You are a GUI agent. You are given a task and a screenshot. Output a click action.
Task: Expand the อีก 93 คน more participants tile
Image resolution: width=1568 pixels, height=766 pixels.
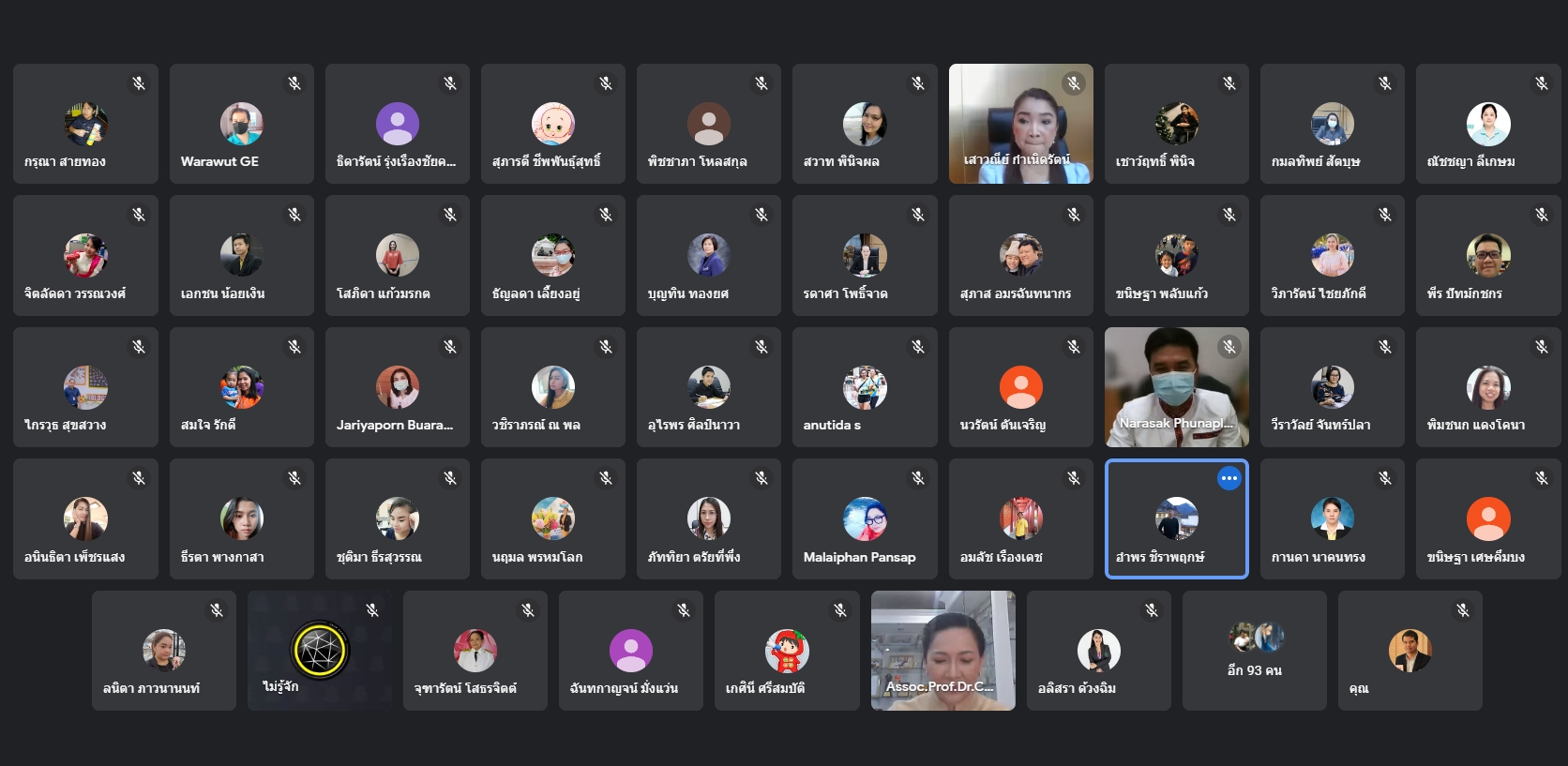(1255, 651)
